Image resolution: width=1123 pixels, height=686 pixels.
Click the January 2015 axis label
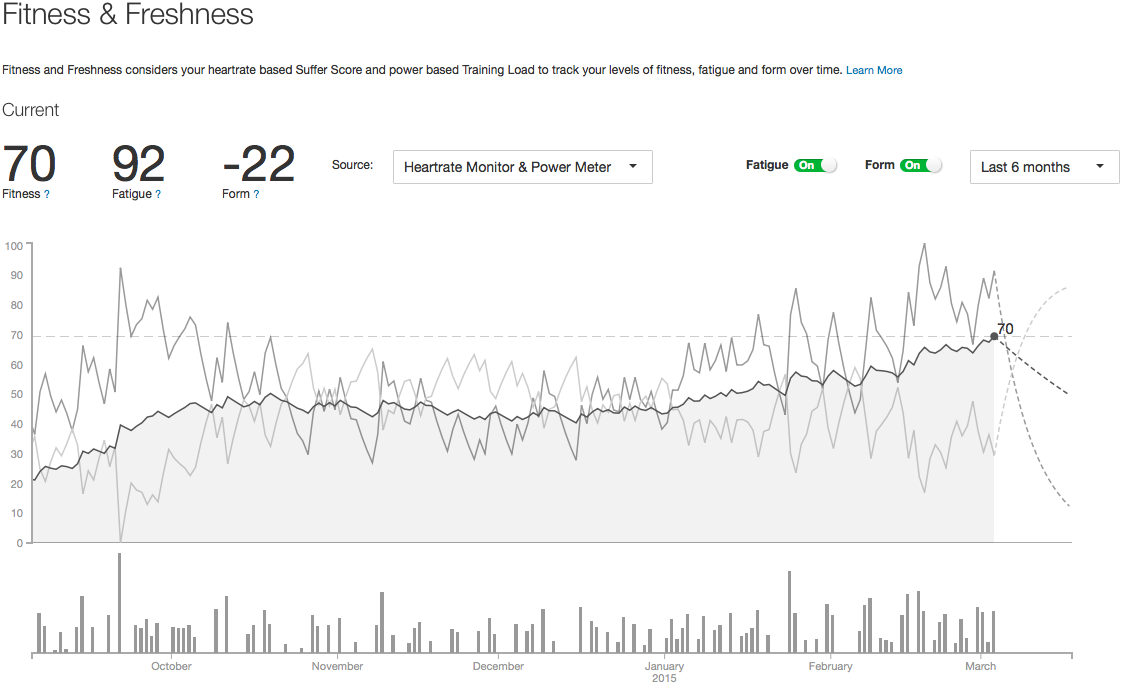point(664,671)
